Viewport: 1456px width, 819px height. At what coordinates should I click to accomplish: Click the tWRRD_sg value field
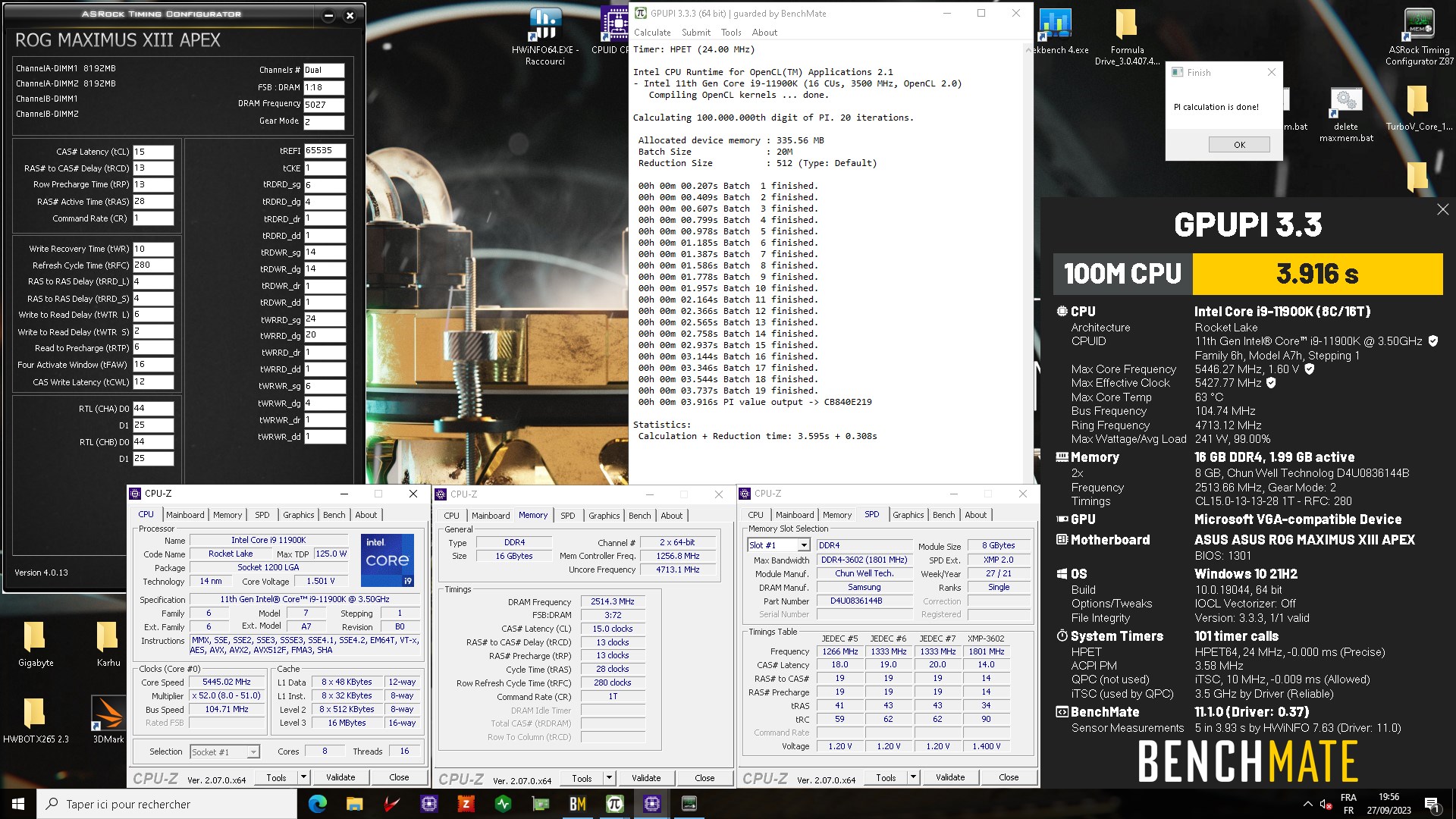point(325,319)
